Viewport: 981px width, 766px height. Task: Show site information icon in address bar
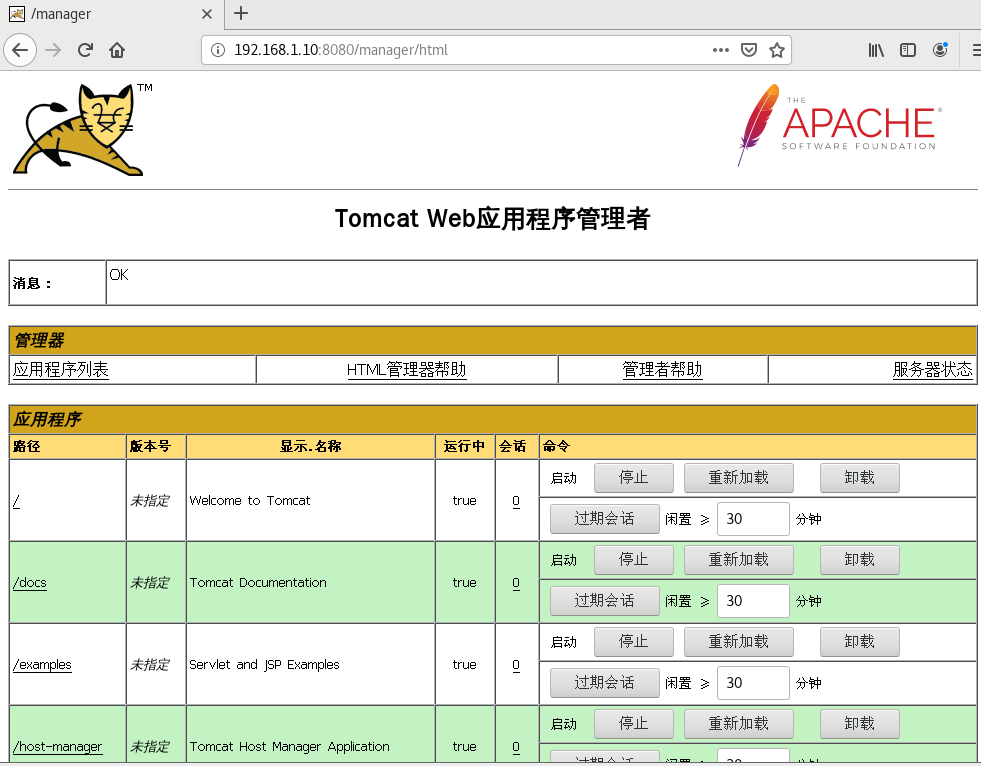[x=218, y=50]
